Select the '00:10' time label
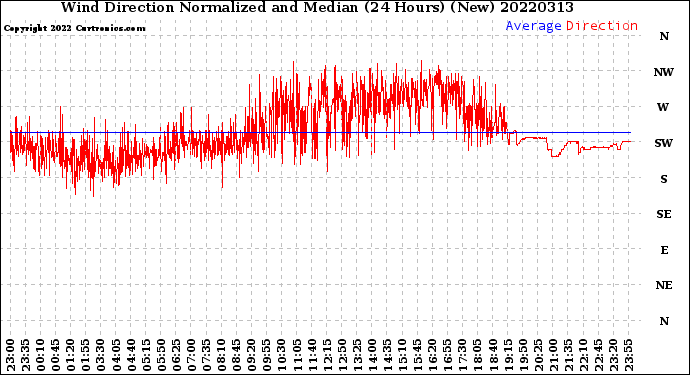This screenshot has height=375, width=690. pos(40,355)
